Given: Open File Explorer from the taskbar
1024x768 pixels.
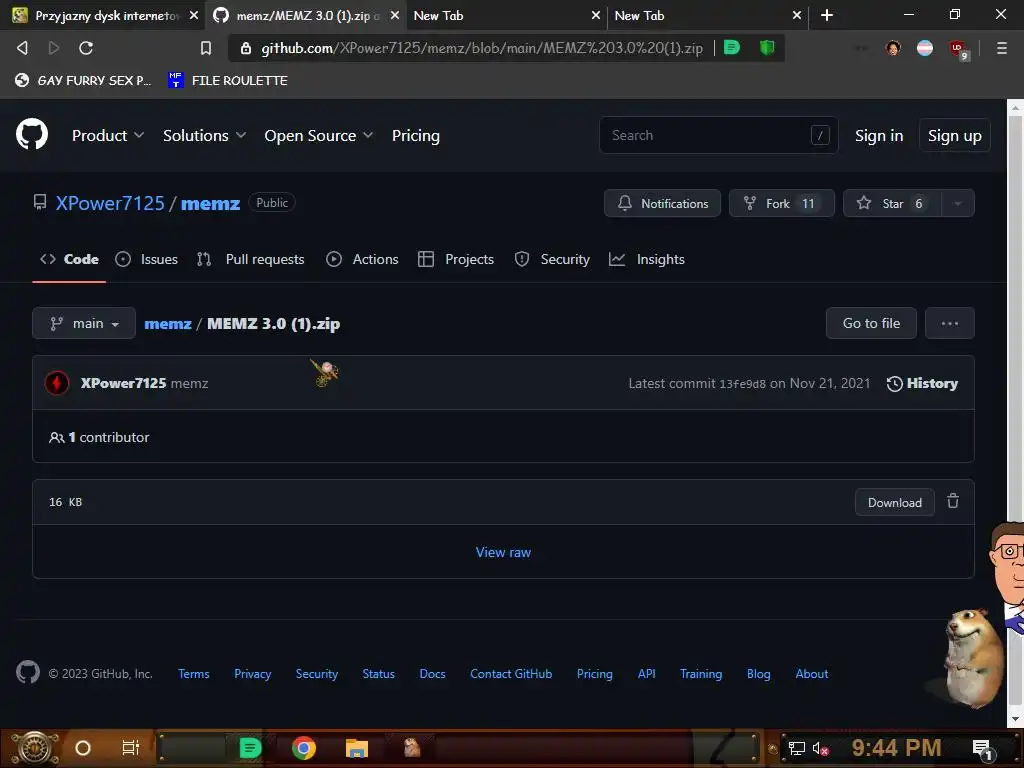Looking at the screenshot, I should 357,748.
